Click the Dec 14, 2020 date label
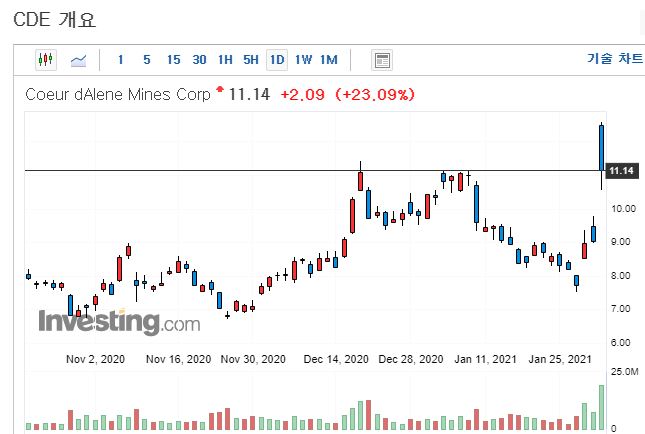The height and width of the screenshot is (434, 645). (336, 359)
